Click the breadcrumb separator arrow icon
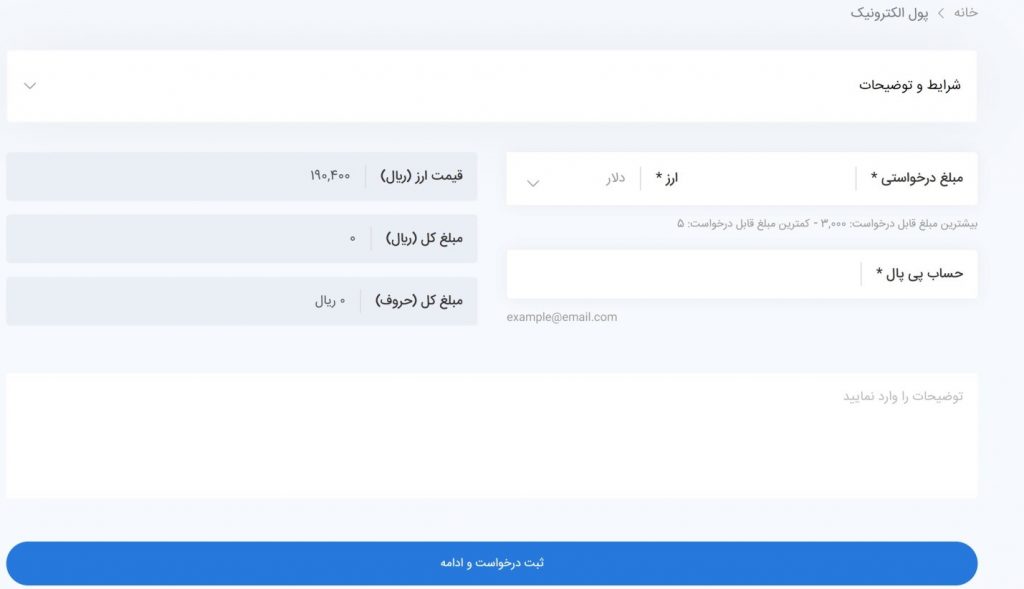This screenshot has width=1024, height=589. coord(941,13)
